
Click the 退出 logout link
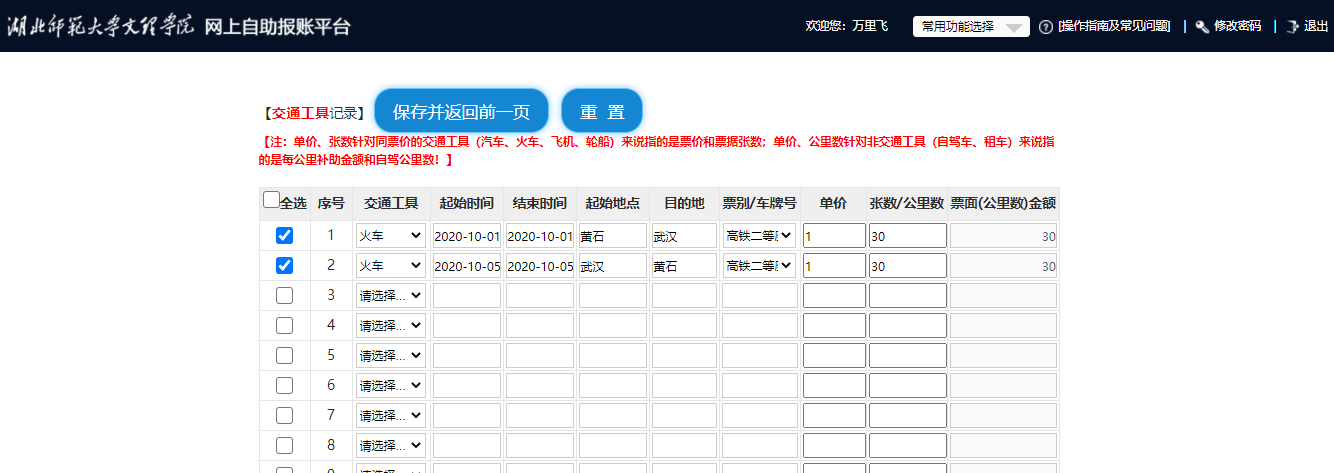click(x=1316, y=27)
